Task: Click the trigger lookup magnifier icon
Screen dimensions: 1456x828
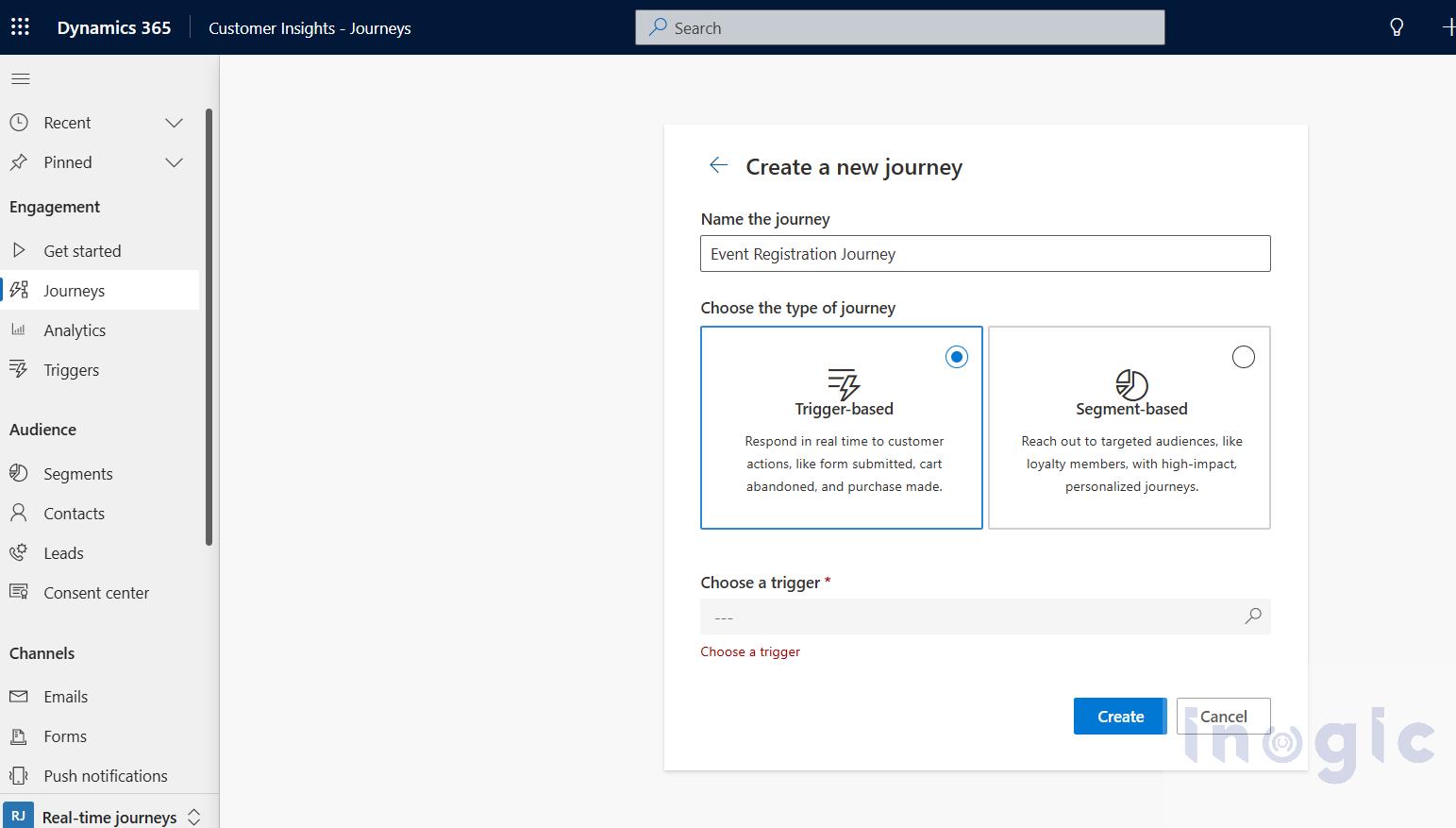Action: [1253, 616]
